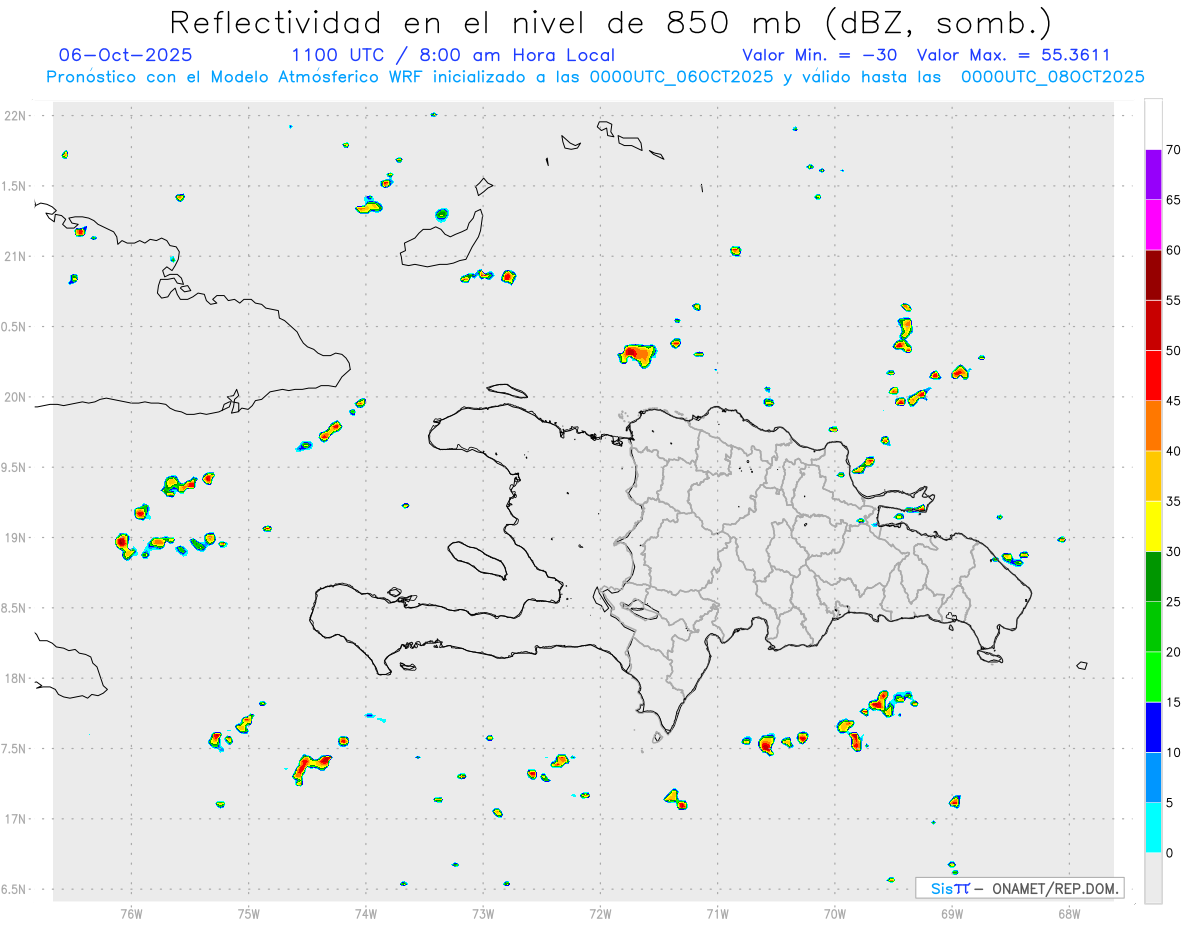Screen dimensions: 1200x927
Task: Click the magenta 60–65 dBZ colorbar segment
Action: (1154, 225)
